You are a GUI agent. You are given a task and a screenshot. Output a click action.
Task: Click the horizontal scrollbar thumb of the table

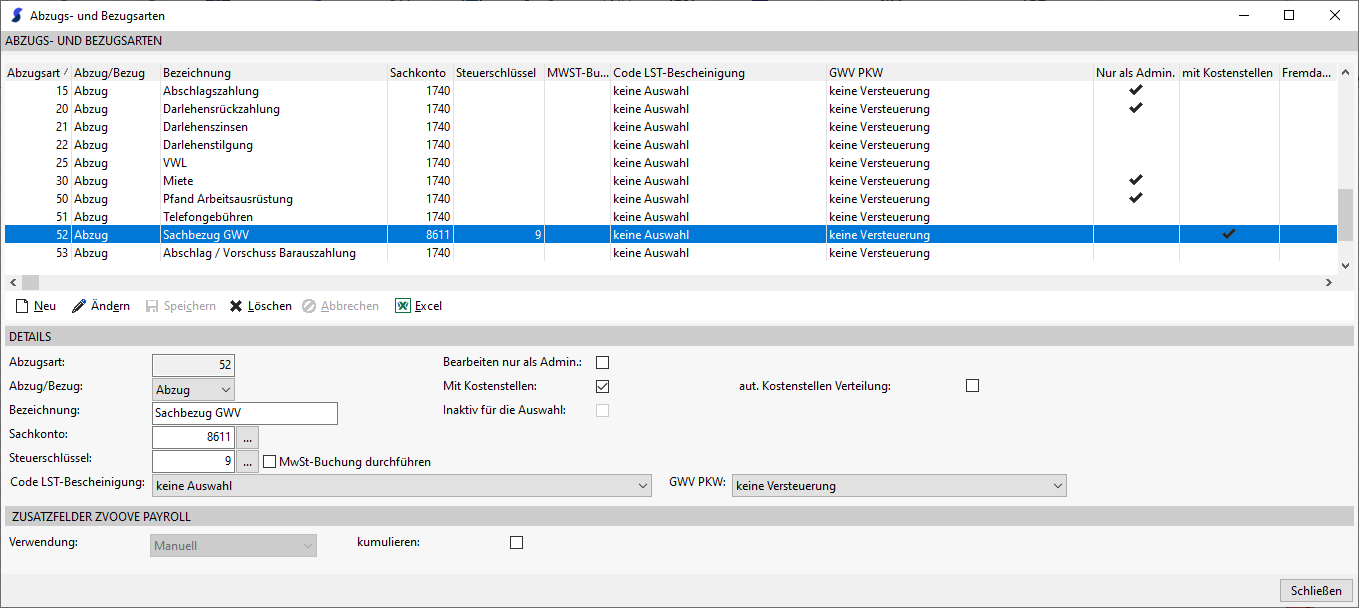coord(30,283)
